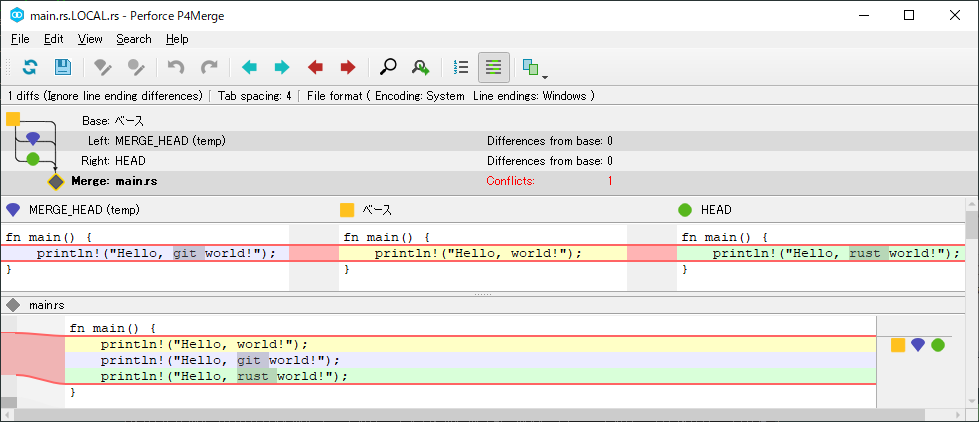The height and width of the screenshot is (422, 979).
Task: Click the horizontal scrollbar at bottom
Action: 470,415
